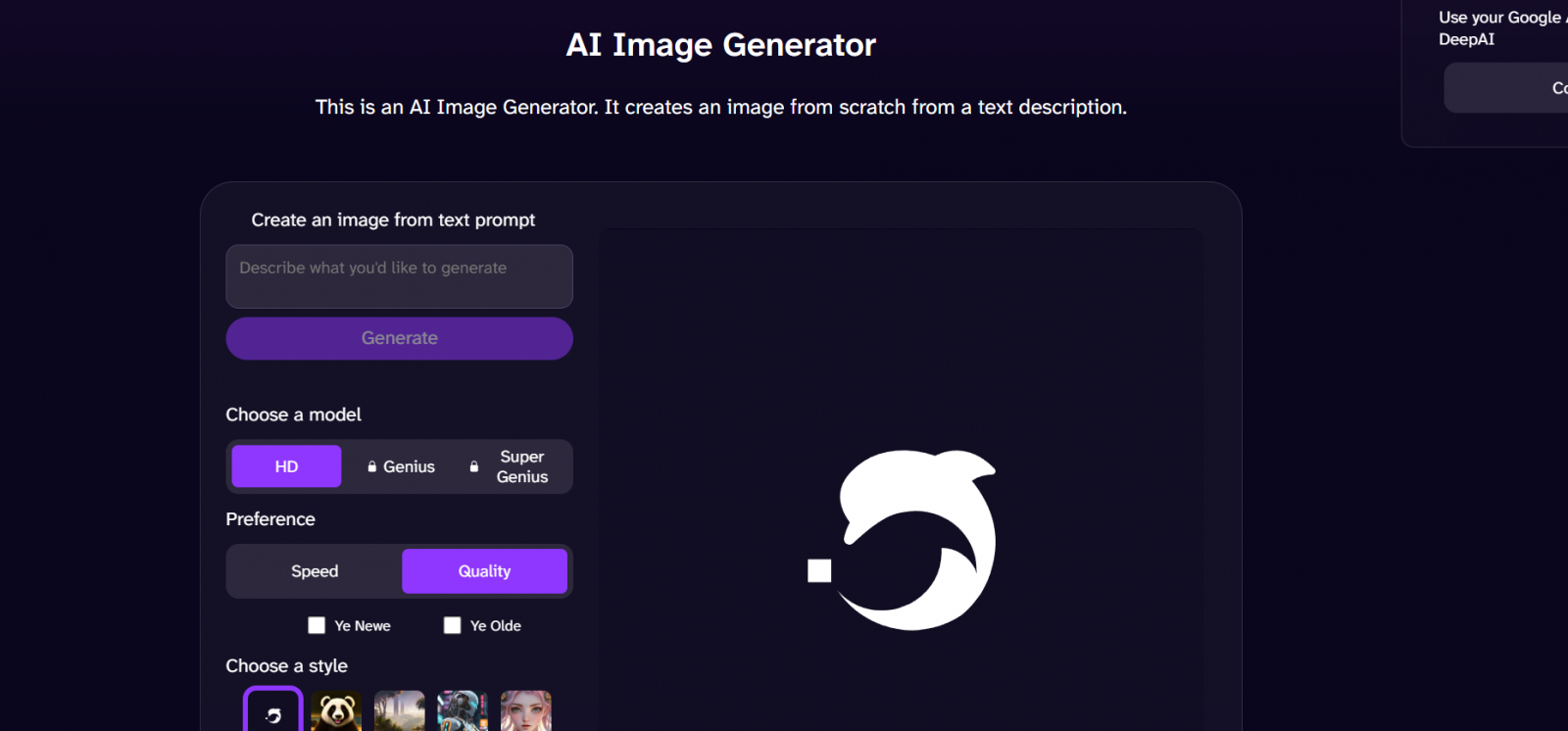Focus the image description prompt field
Image resolution: width=1568 pixels, height=731 pixels.
tap(399, 276)
